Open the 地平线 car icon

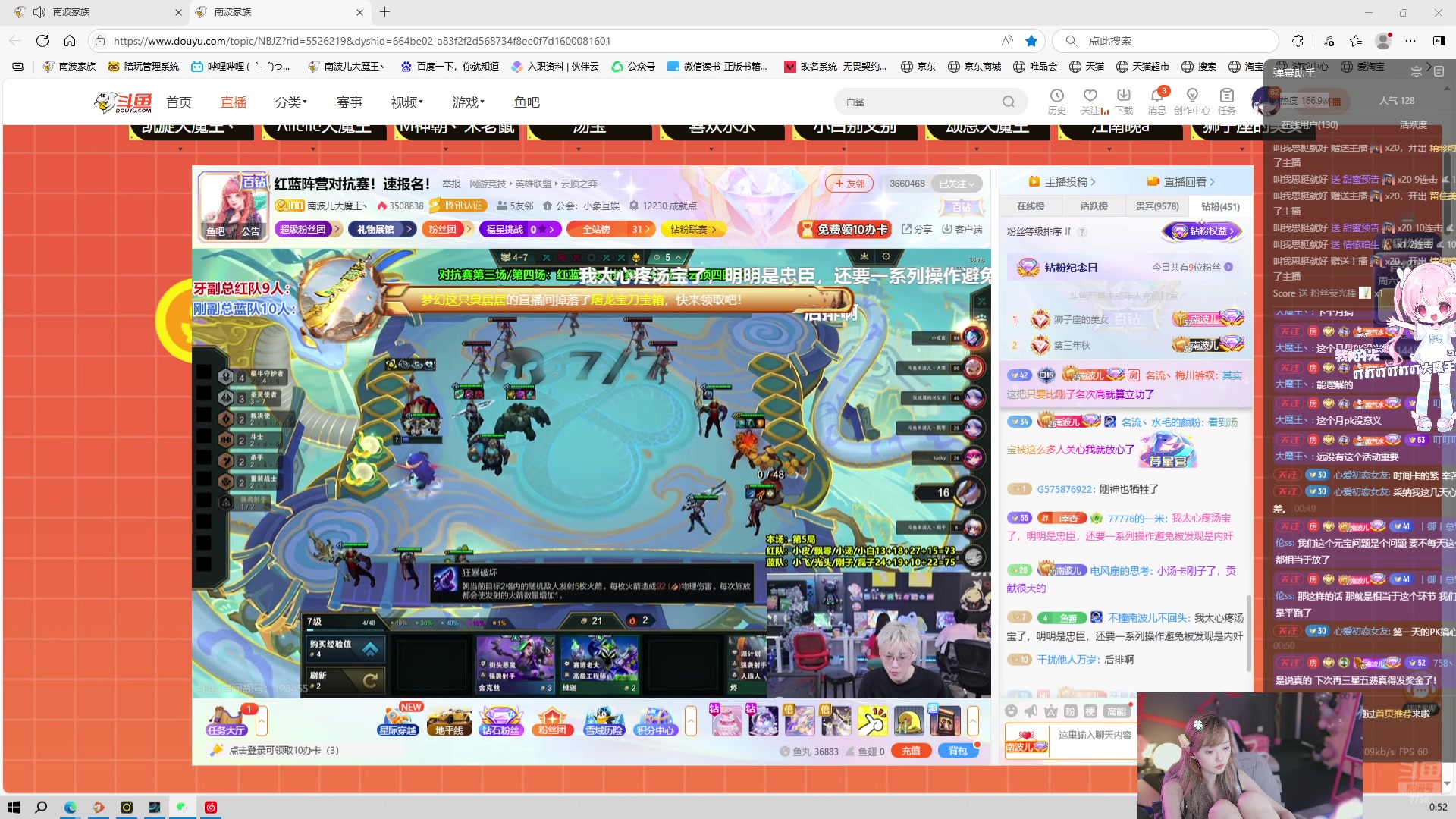pyautogui.click(x=449, y=720)
